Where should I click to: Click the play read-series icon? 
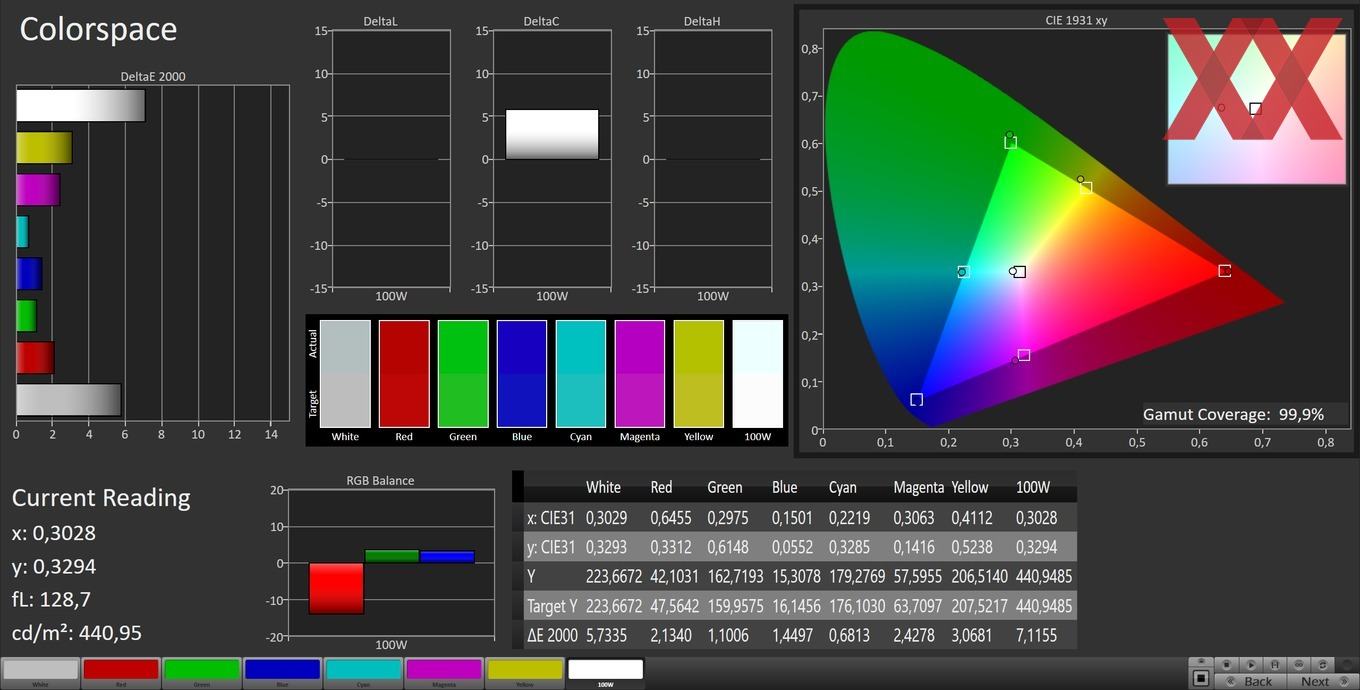pyautogui.click(x=1251, y=664)
